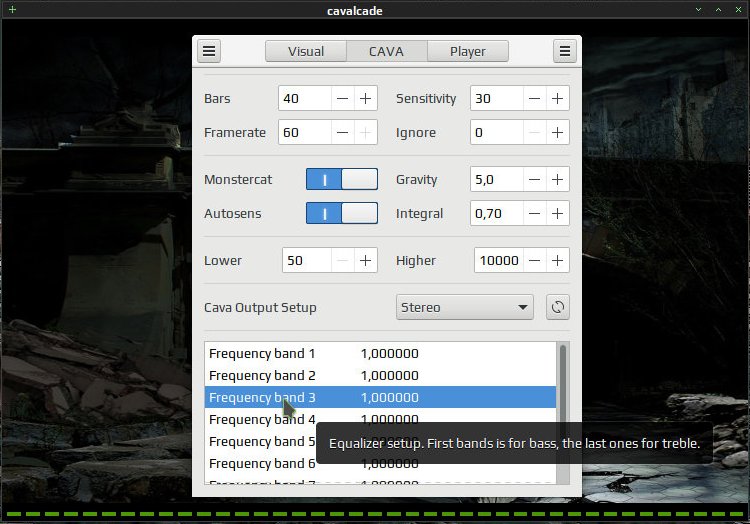Screen dimensions: 750x524
Task: Open the left hamburger menu
Action: [209, 51]
